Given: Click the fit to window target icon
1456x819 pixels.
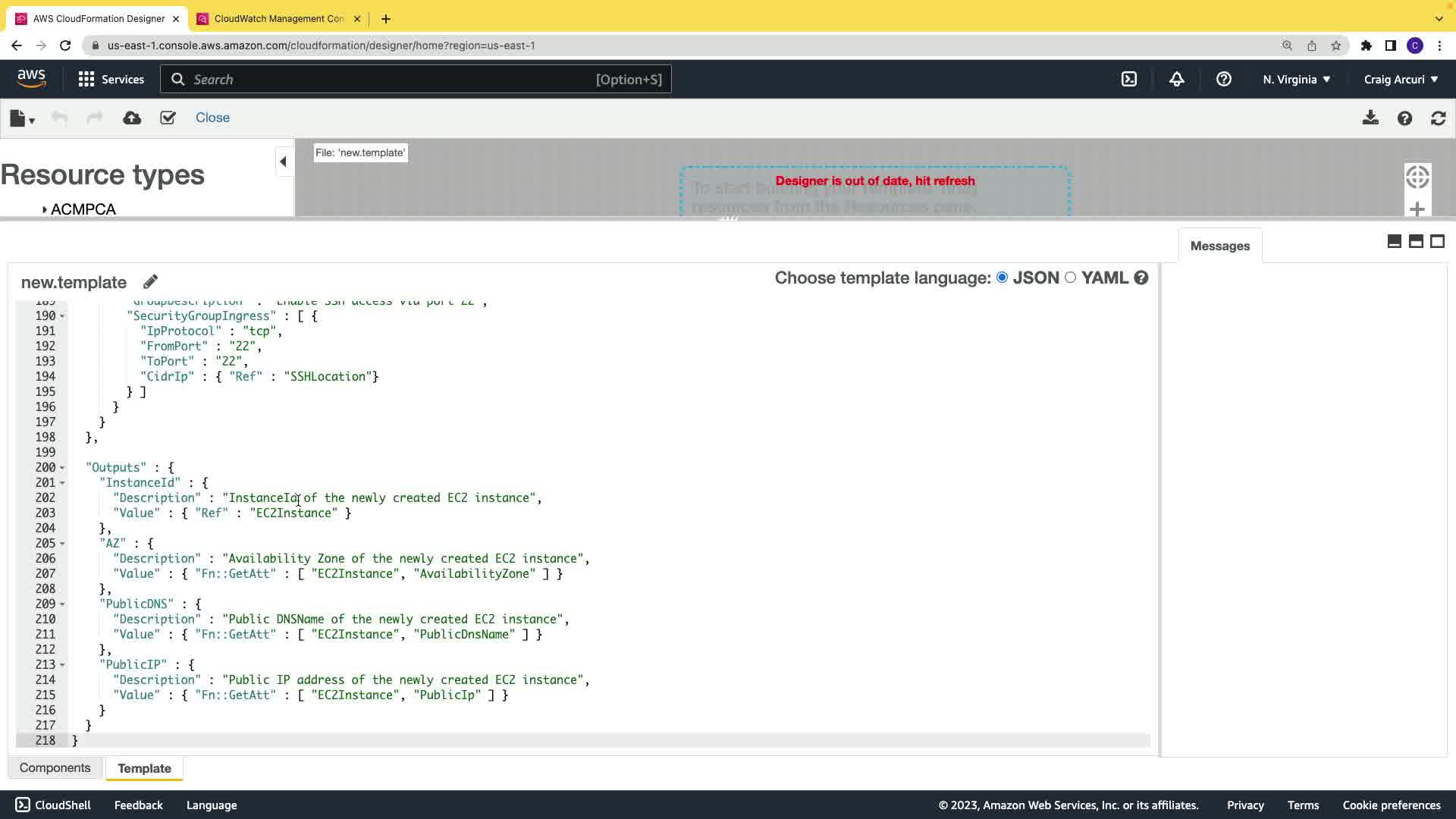Looking at the screenshot, I should (1417, 177).
